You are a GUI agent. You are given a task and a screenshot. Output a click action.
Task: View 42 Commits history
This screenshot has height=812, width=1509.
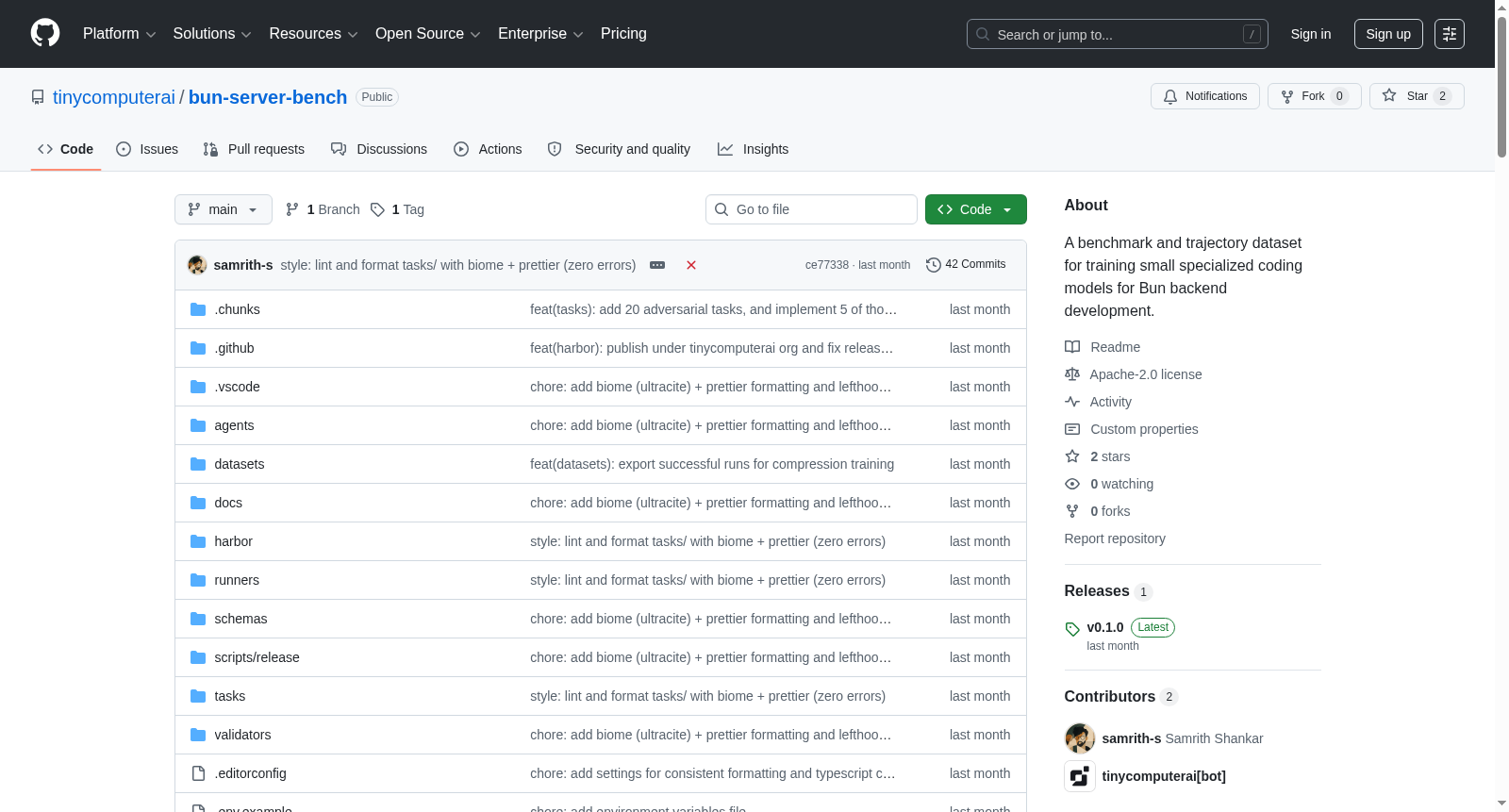(966, 265)
